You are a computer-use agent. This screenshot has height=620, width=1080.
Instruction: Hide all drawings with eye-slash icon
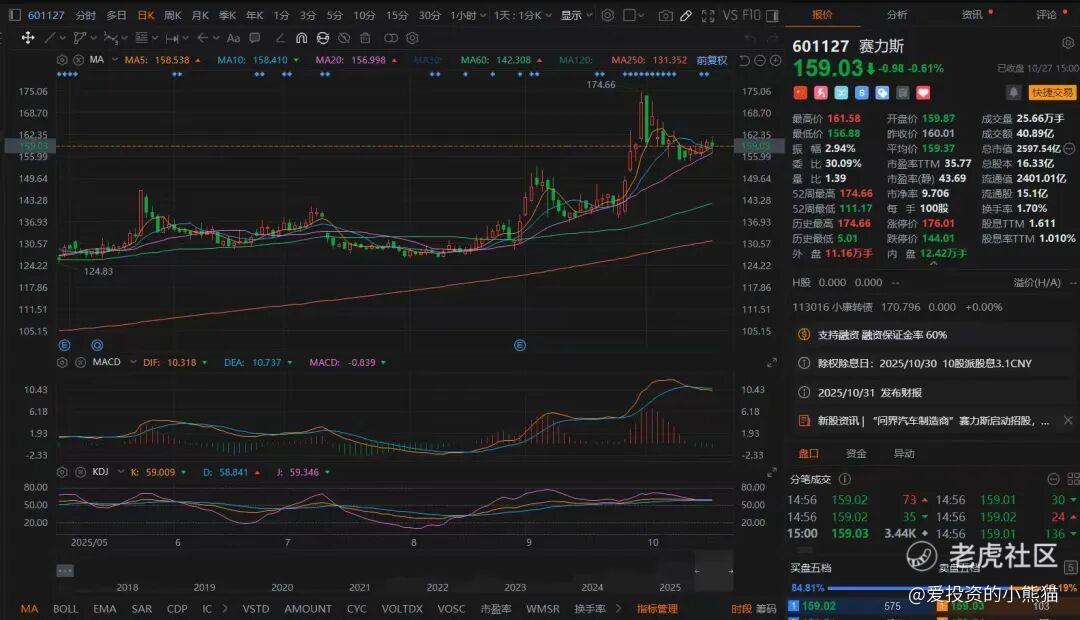344,38
